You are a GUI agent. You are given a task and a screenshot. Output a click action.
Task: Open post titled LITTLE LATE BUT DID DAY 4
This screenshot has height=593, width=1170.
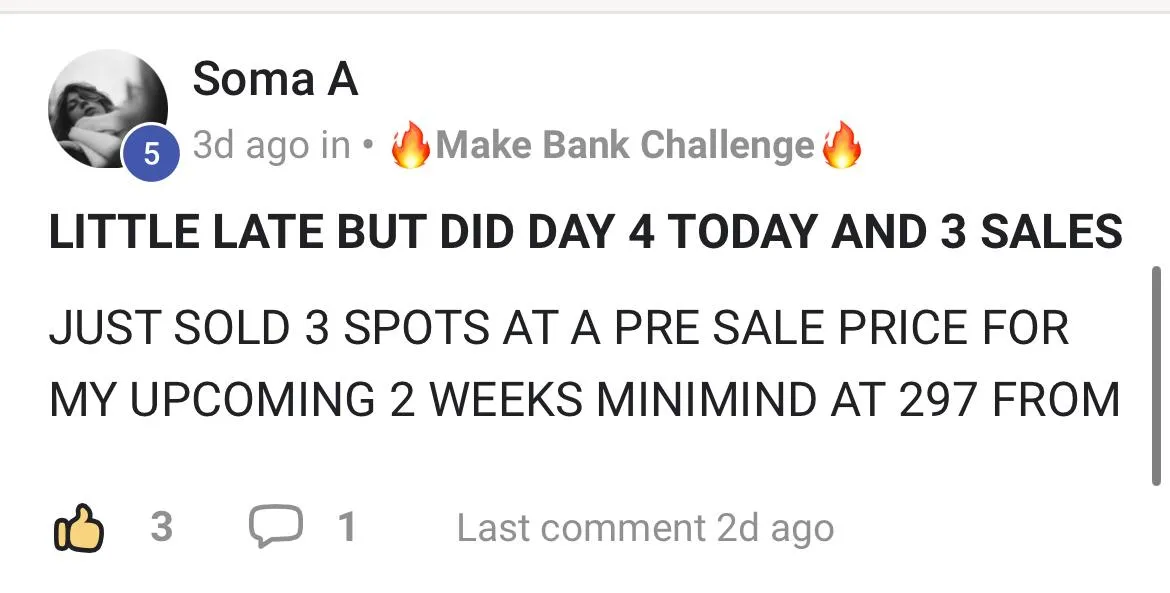(x=586, y=232)
